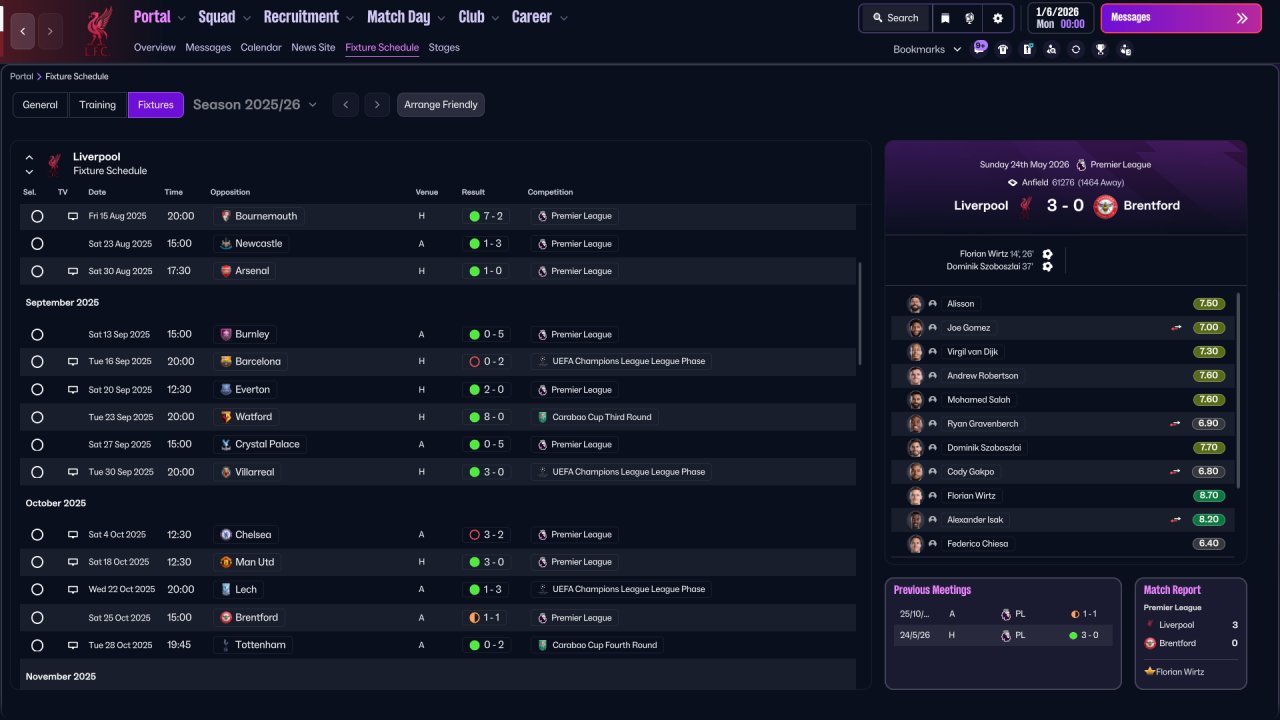Click Alisson's player portrait
This screenshot has width=1280, height=720.
(x=914, y=304)
